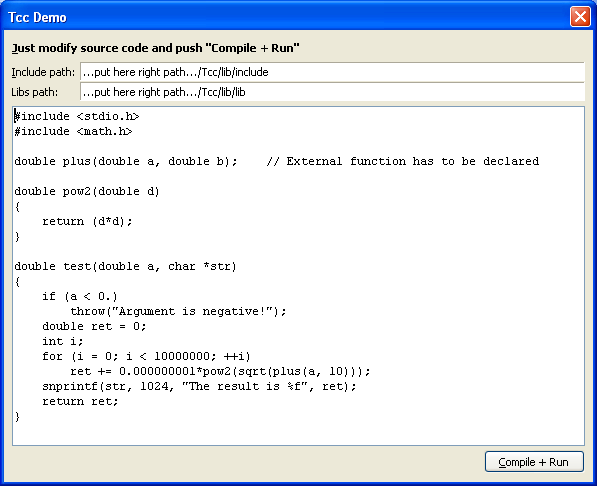Image resolution: width=597 pixels, height=486 pixels.
Task: Click the Libs path label
Action: click(35, 92)
